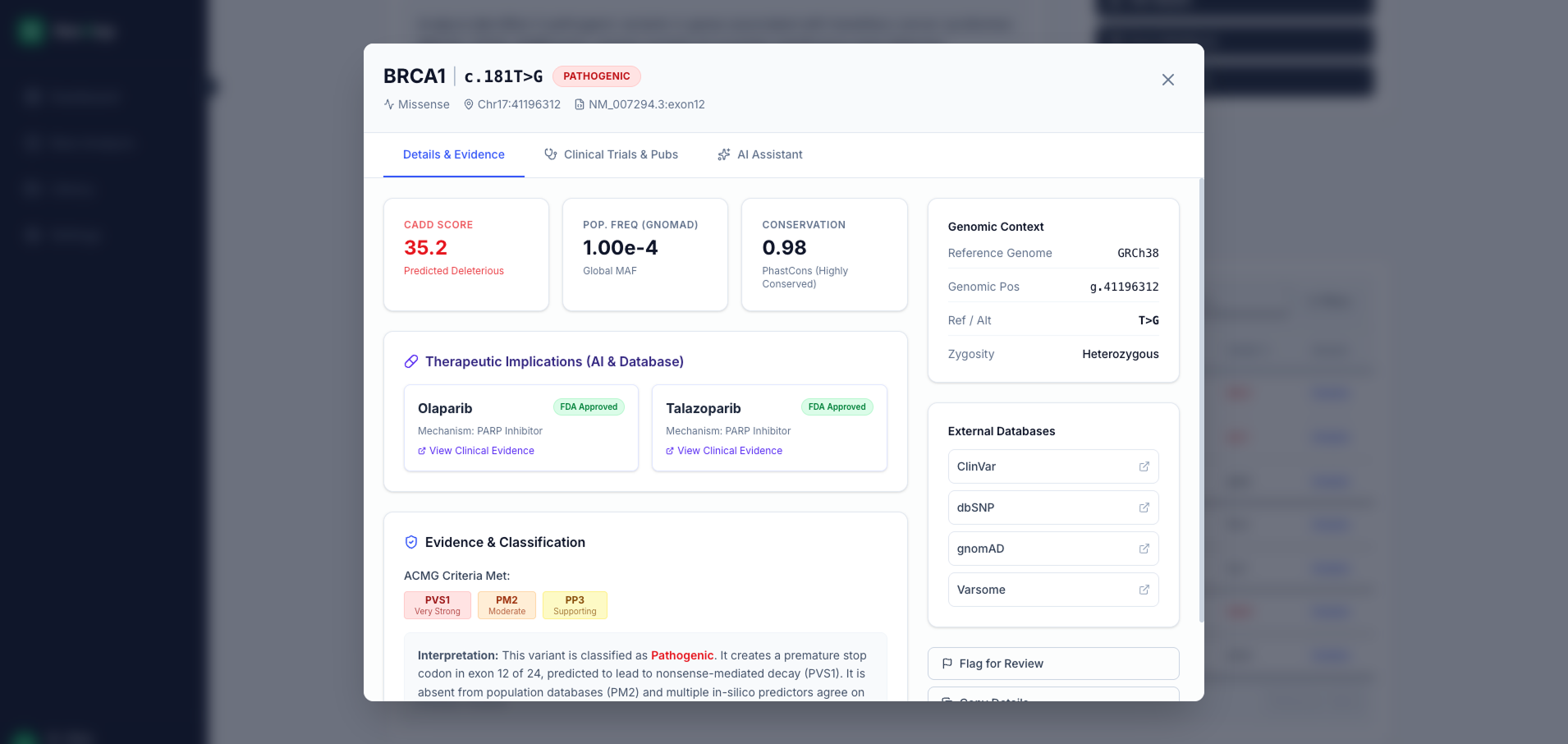Open the AI Assistant tab
This screenshot has width=1568, height=744.
pyautogui.click(x=760, y=154)
